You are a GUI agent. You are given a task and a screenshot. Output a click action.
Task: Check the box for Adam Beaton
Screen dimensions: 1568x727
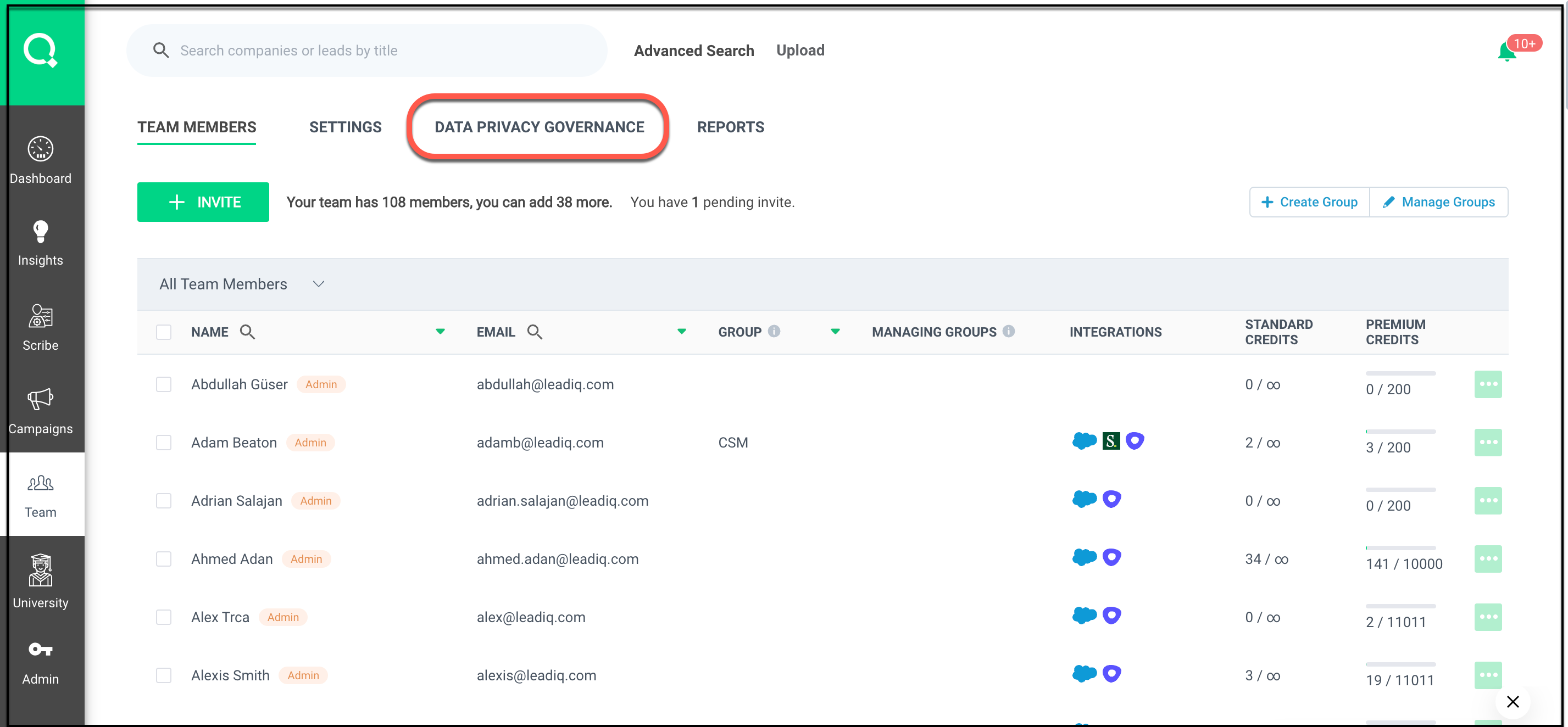pyautogui.click(x=164, y=442)
